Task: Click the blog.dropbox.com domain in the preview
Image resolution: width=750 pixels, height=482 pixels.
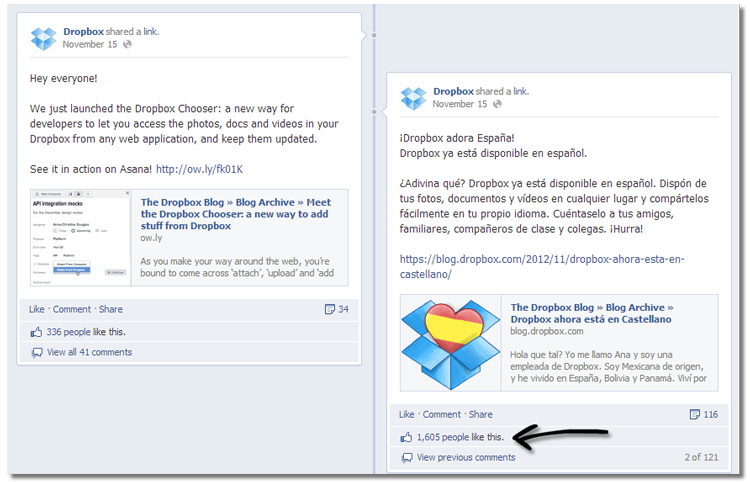Action: tap(547, 331)
